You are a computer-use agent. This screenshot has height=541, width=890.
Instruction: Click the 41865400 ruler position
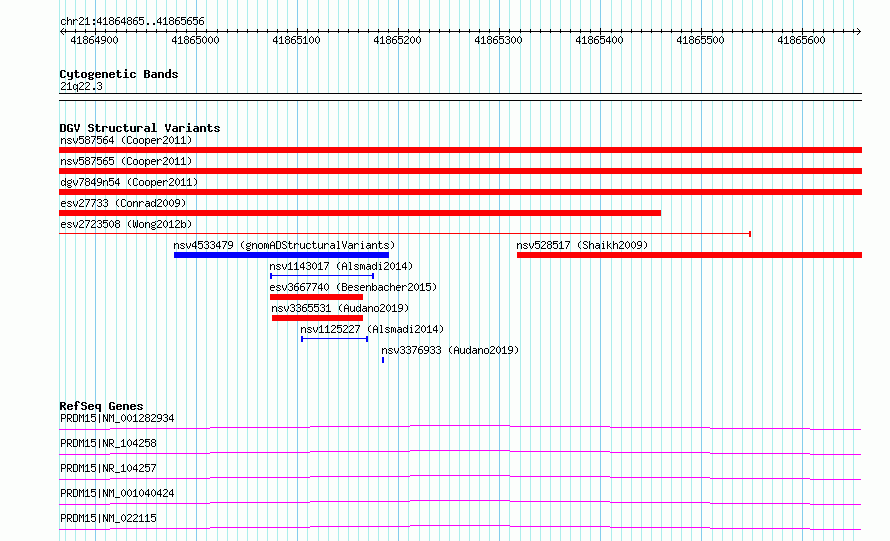click(x=599, y=40)
